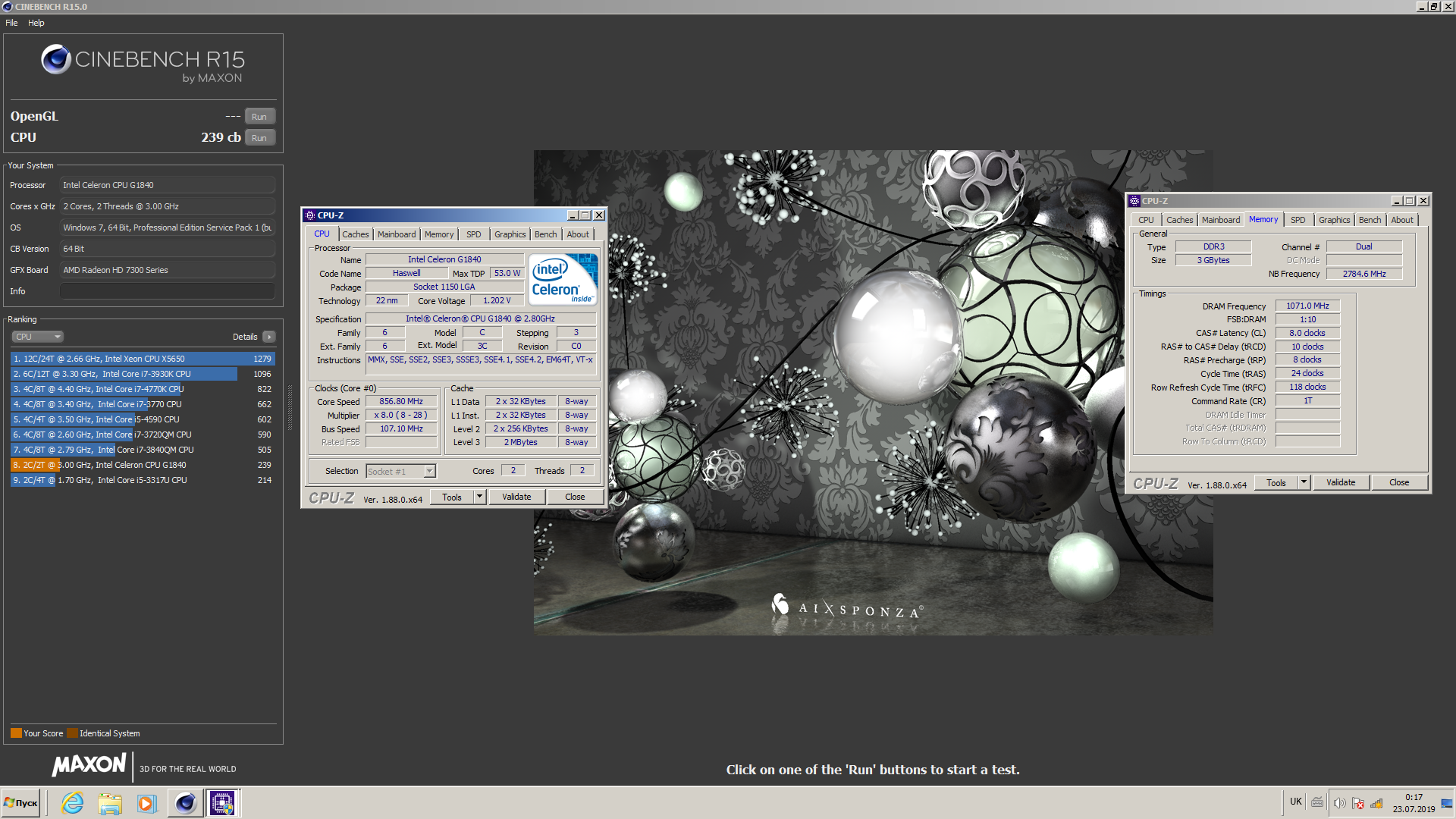Click the GFX Board field AMD Radeon HD 7300

coord(168,270)
